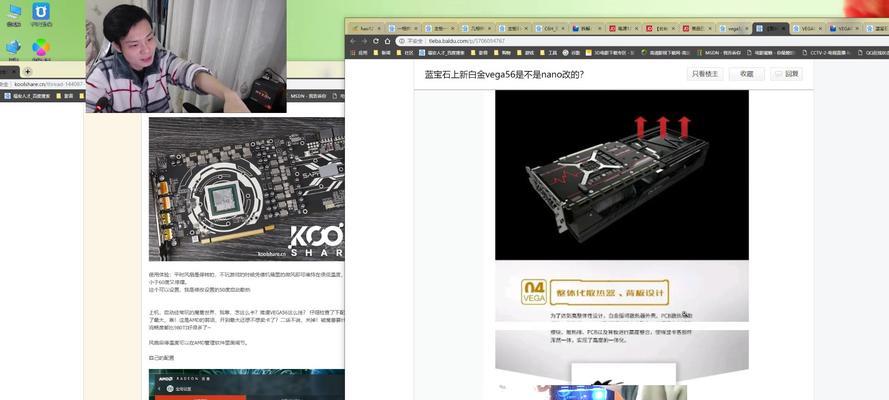The width and height of the screenshot is (889, 400).
Task: Open the 游戏 bookmark folder
Action: click(525, 53)
